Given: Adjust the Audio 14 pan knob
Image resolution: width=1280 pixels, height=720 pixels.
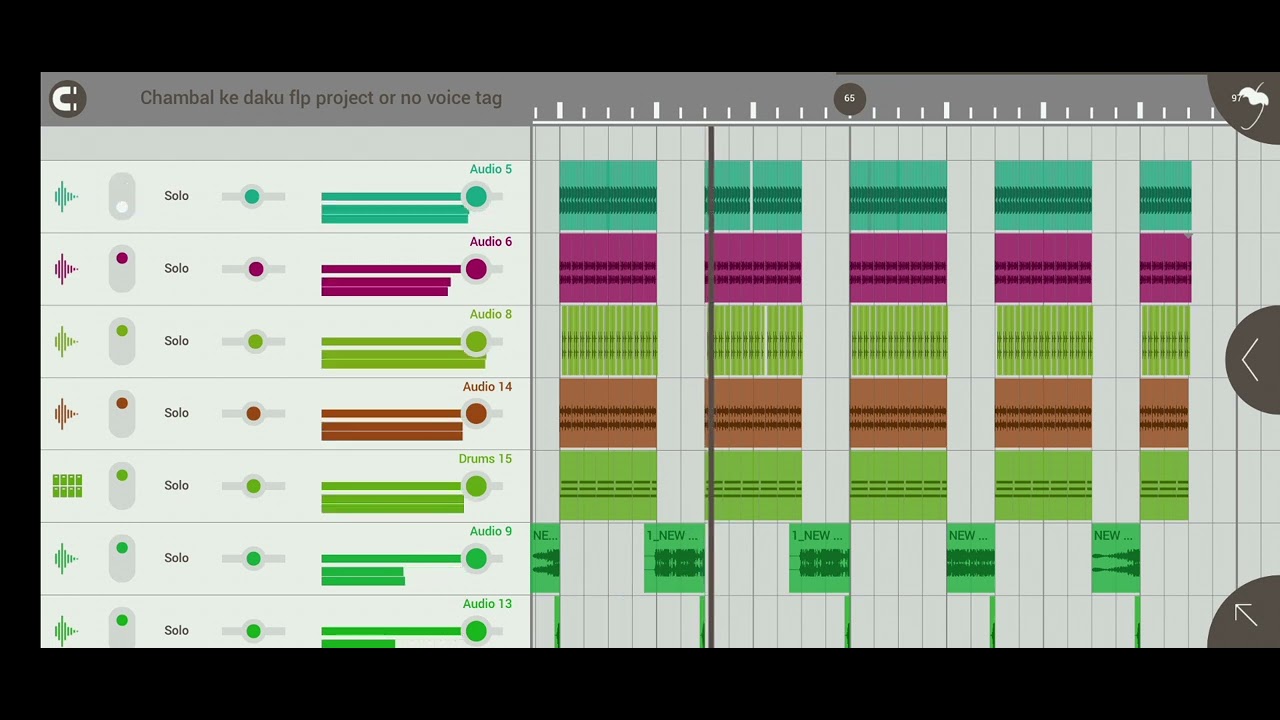Looking at the screenshot, I should click(253, 413).
